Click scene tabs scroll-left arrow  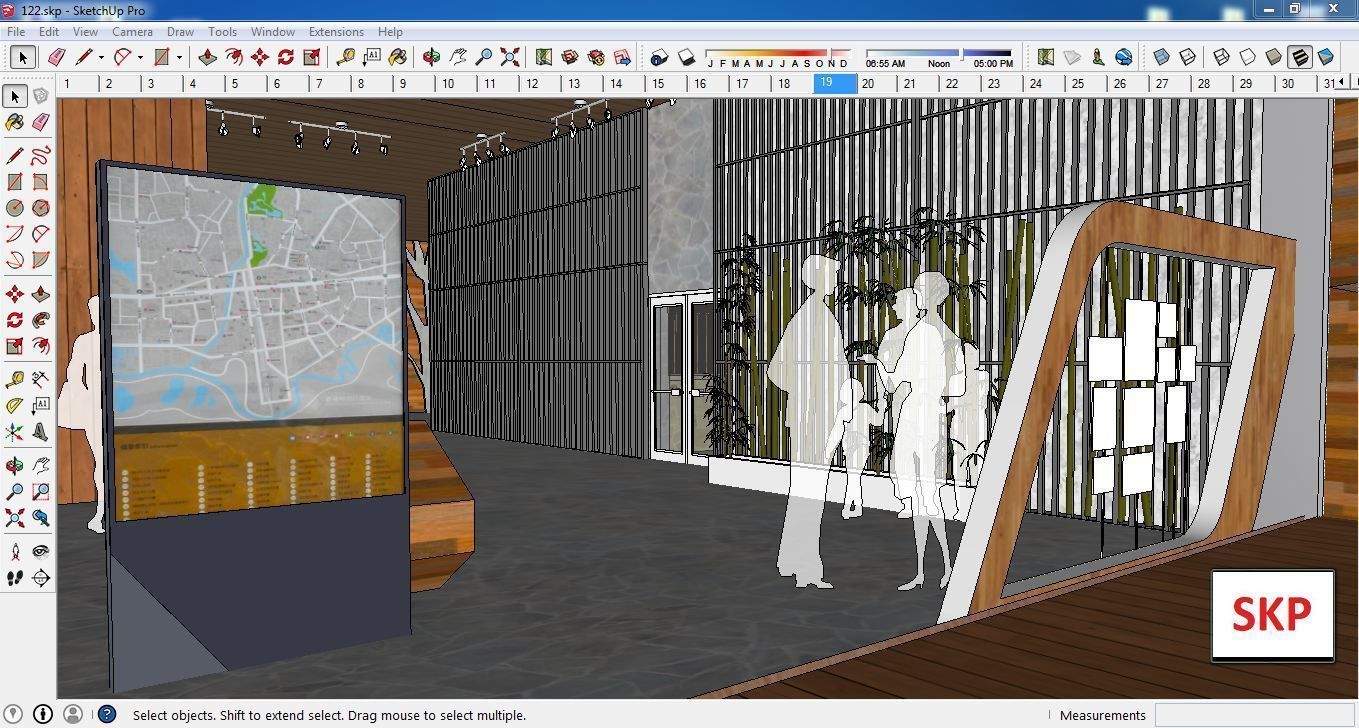[x=1342, y=84]
